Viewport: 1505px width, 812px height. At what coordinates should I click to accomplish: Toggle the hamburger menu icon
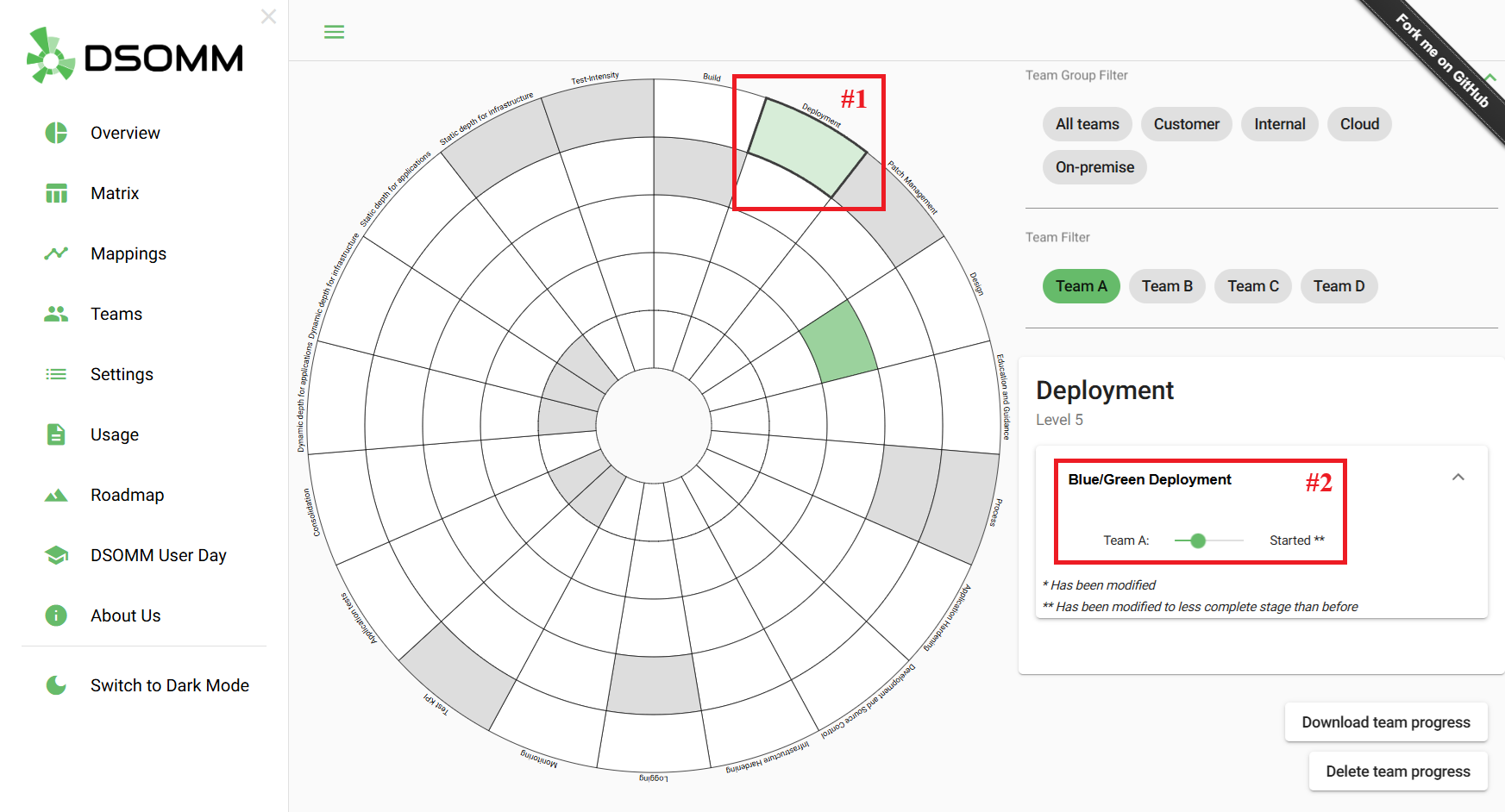click(x=334, y=32)
